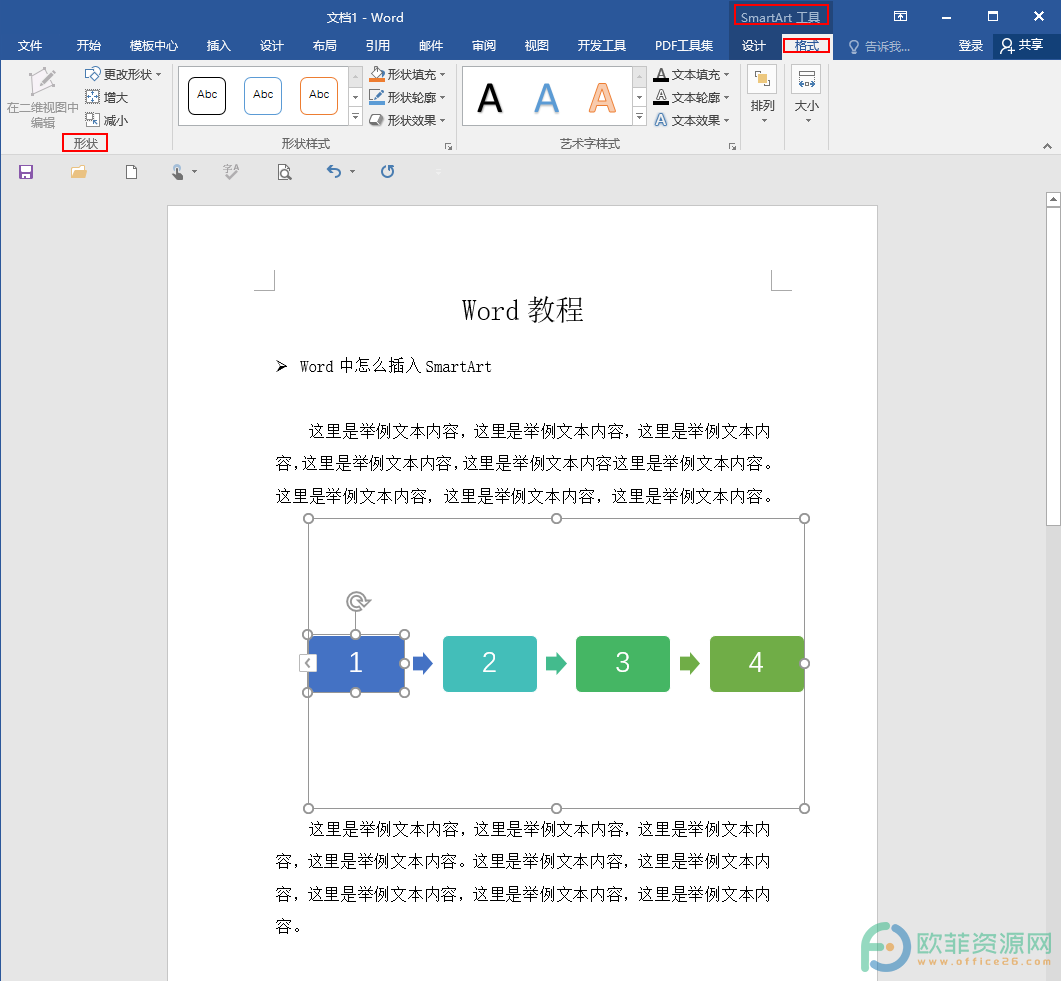Screen dimensions: 1061x981
Task: Click the rotate handle above box 1
Action: pos(357,601)
